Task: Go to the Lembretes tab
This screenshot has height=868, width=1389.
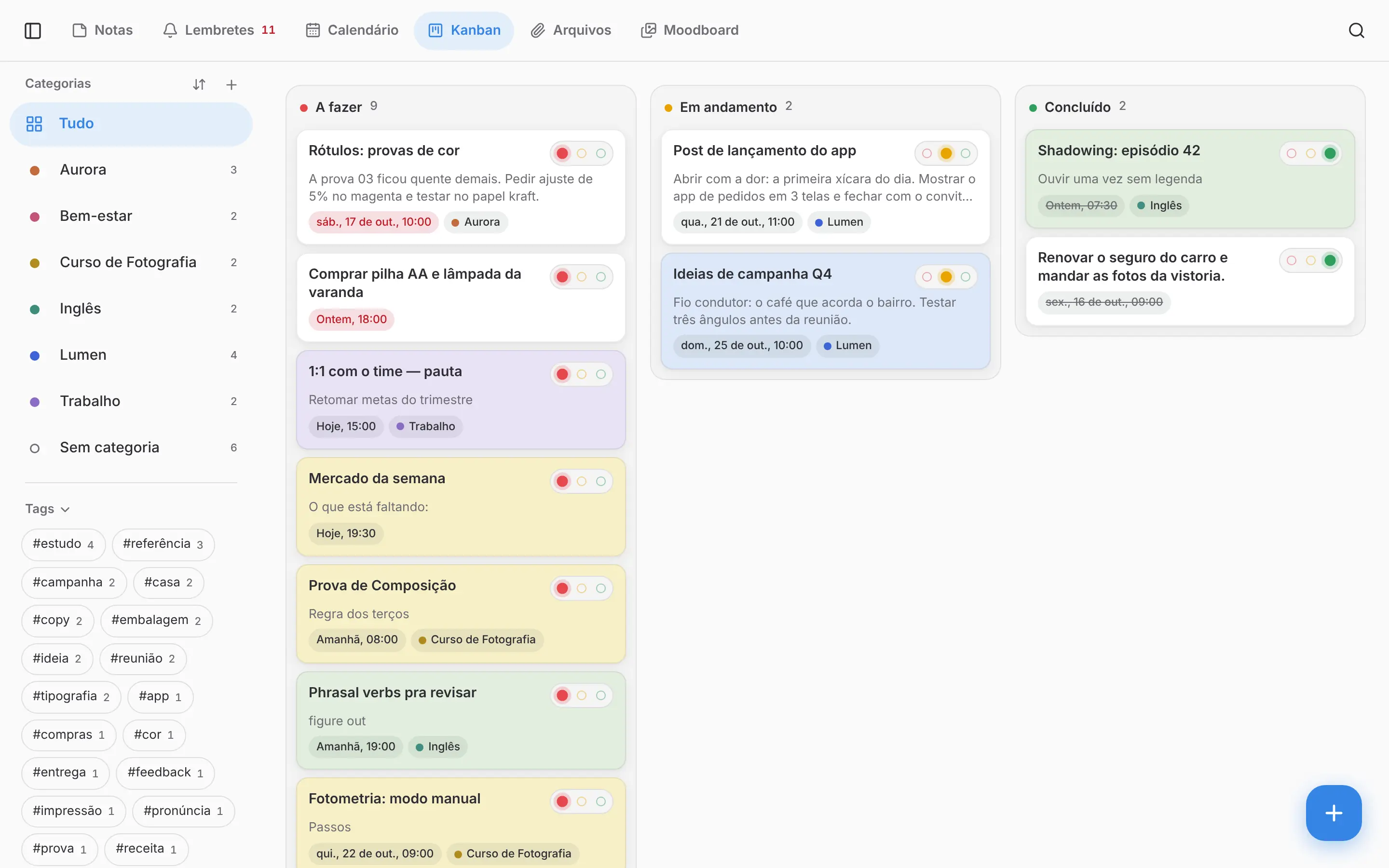Action: [218, 30]
